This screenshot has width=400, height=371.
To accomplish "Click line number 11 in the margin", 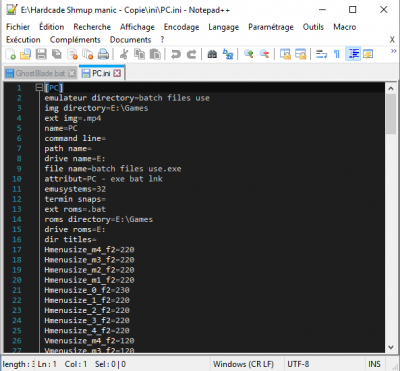I will pos(17,189).
